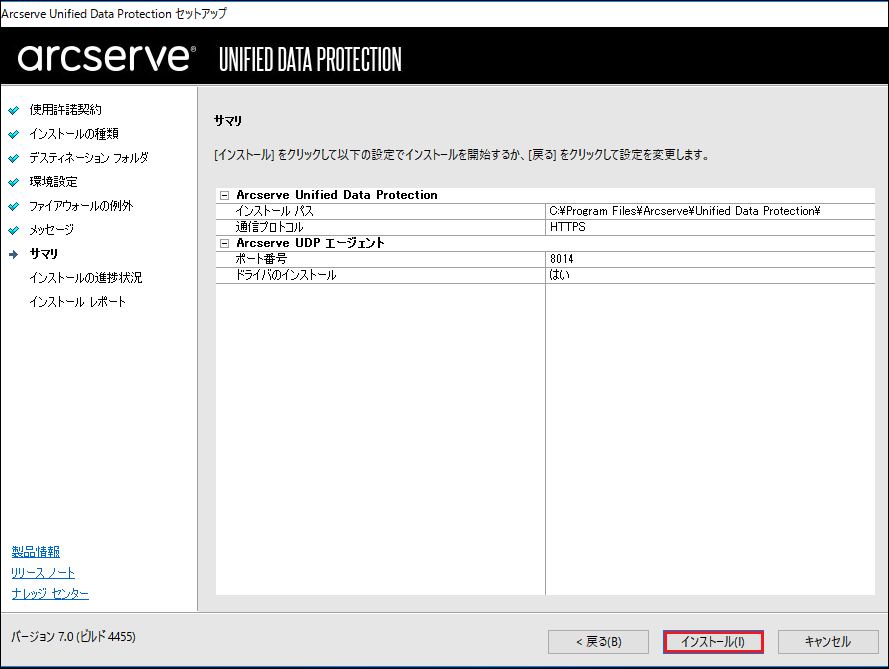This screenshot has width=889, height=669.
Task: Select the current サマリ step
Action: 44,254
